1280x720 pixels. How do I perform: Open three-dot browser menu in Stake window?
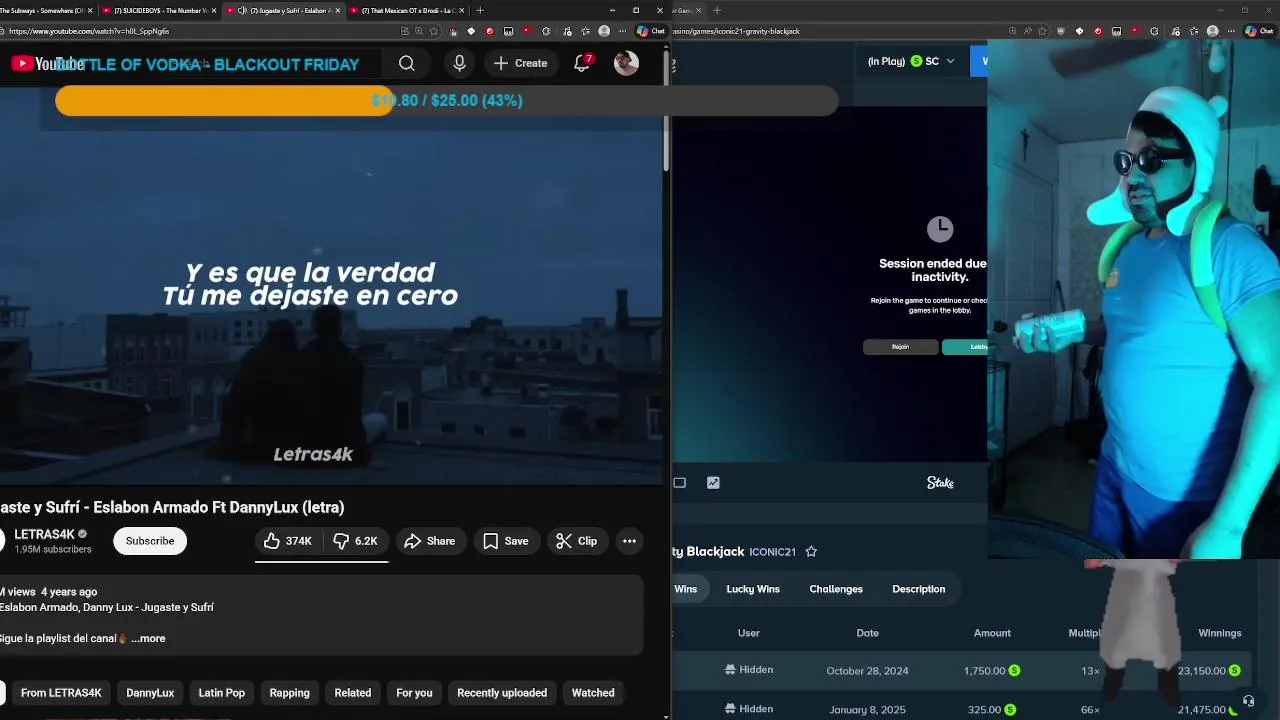tap(1231, 31)
